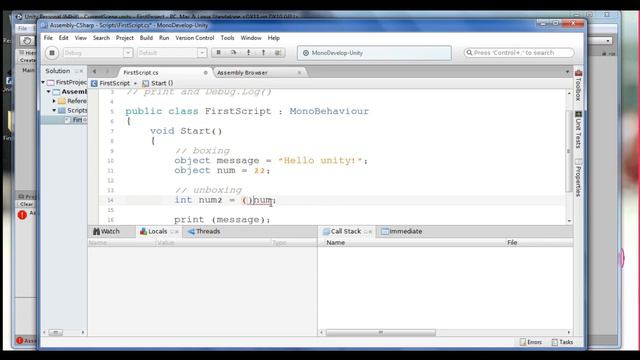Collapse the Scripts folder node
The height and width of the screenshot is (360, 640).
[x=54, y=110]
